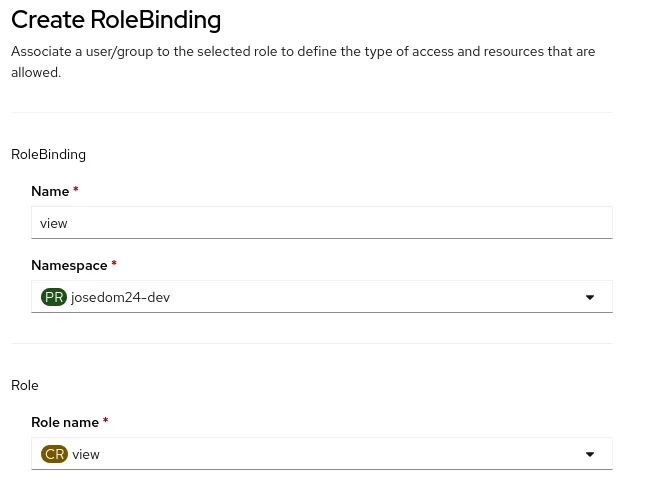Click the Role name field label
The height and width of the screenshot is (500, 671).
click(x=66, y=422)
